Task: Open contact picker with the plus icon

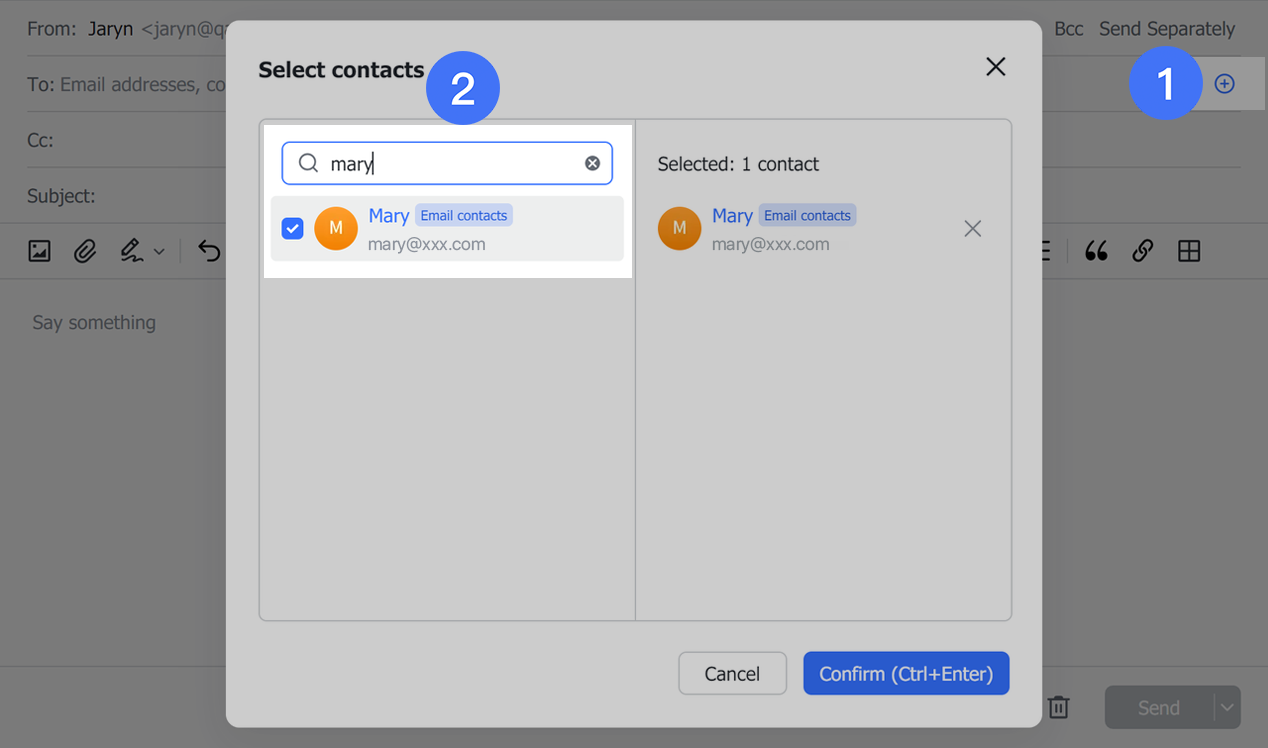Action: point(1224,84)
